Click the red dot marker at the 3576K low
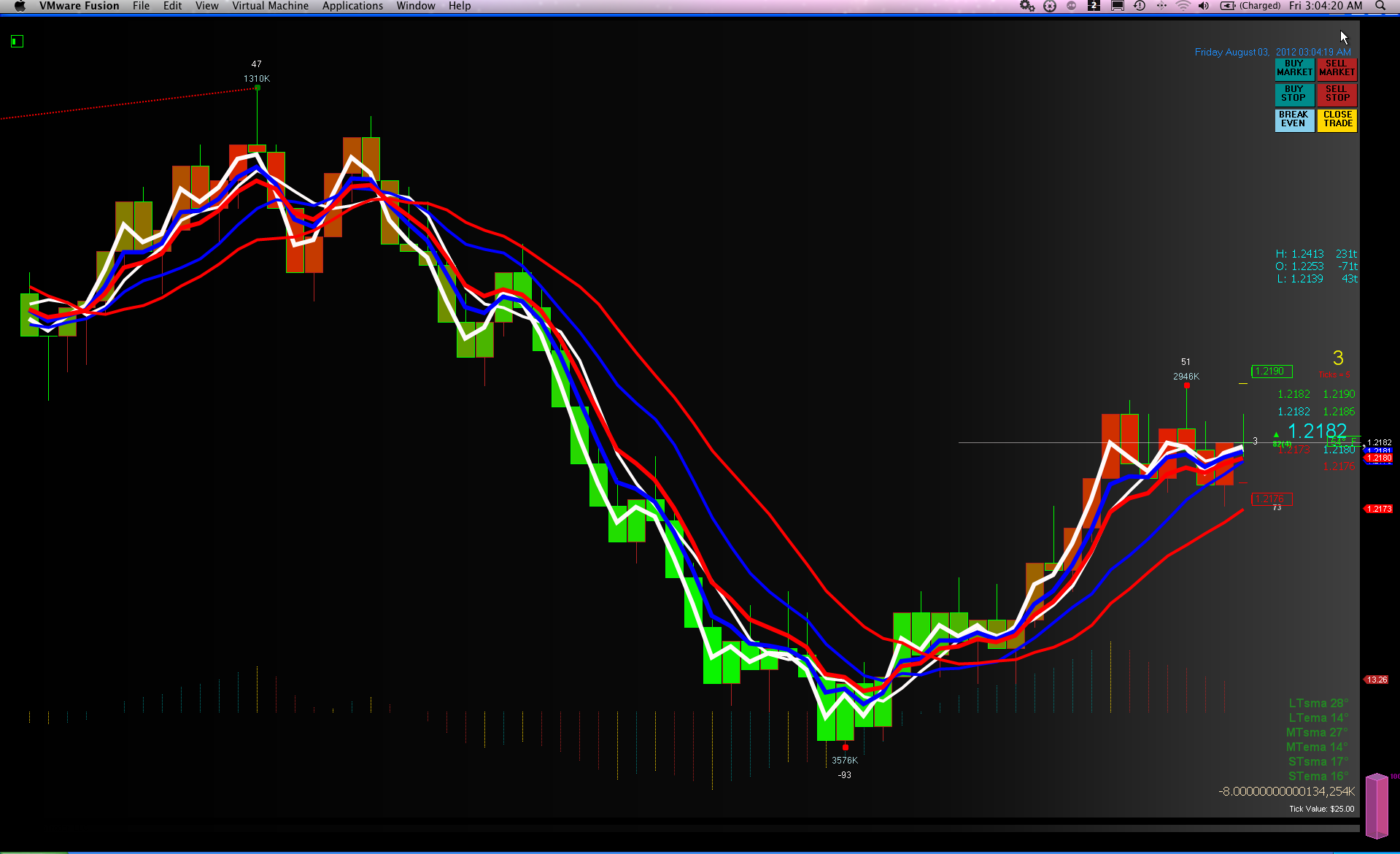The image size is (1400, 854). (x=846, y=747)
